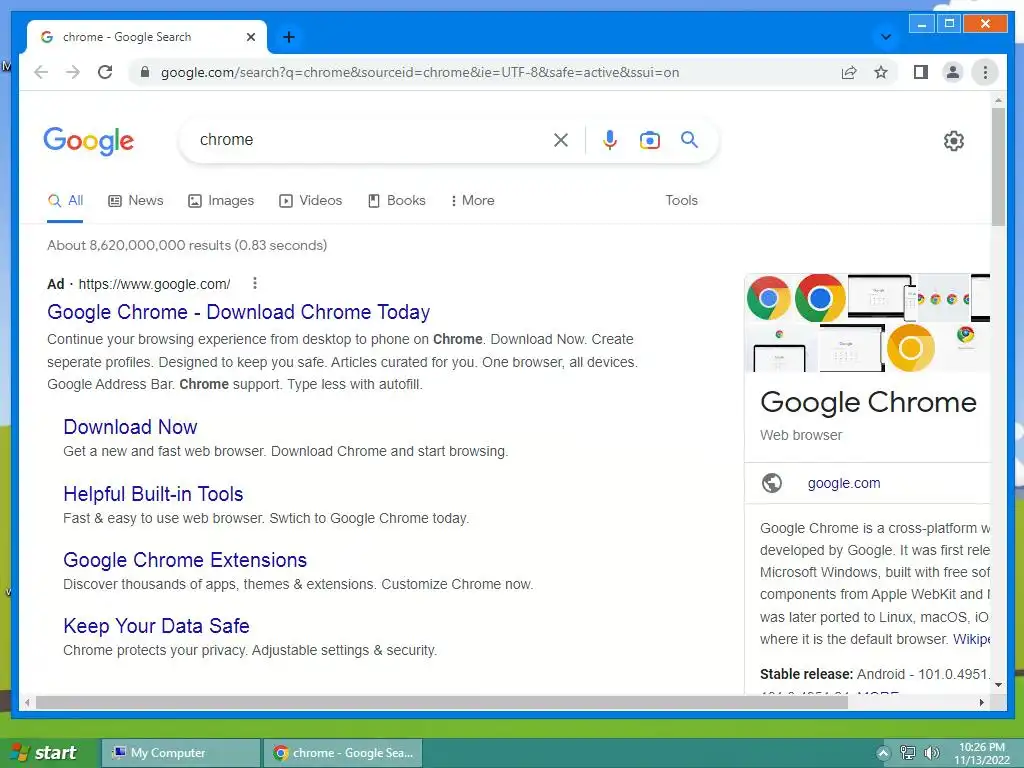Search by image using the camera icon
The height and width of the screenshot is (768, 1024).
[x=650, y=140]
